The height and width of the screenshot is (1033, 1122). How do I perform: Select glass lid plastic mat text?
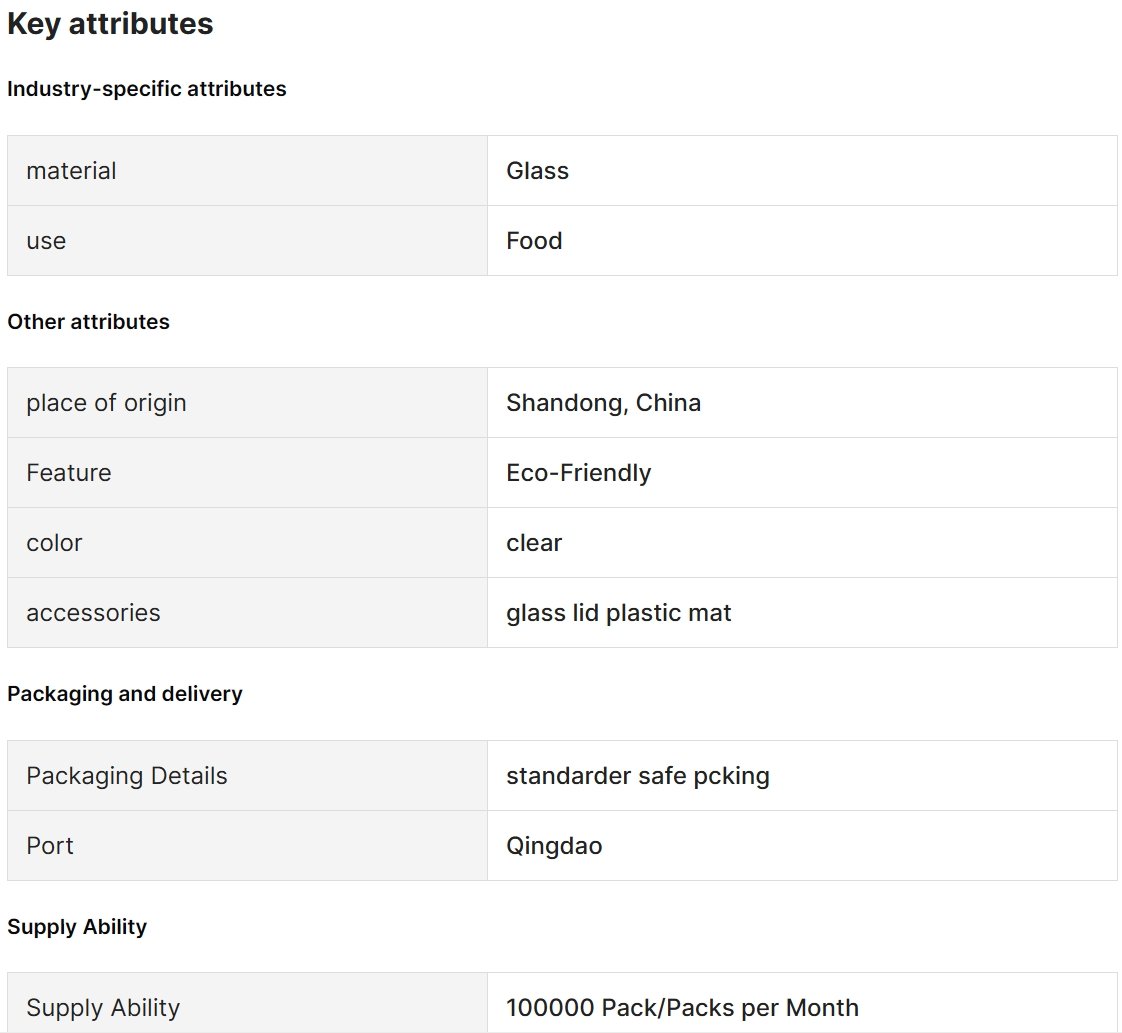[618, 613]
